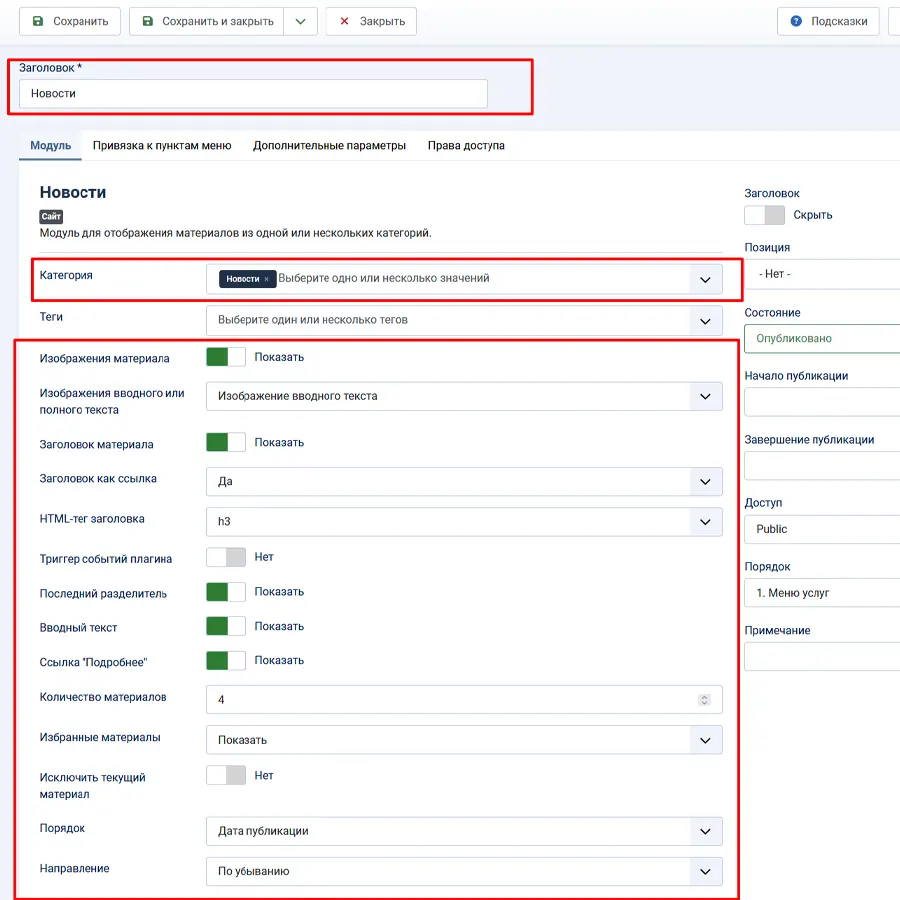Toggle the Read More link switch
This screenshot has width=900, height=900.
[x=226, y=660]
